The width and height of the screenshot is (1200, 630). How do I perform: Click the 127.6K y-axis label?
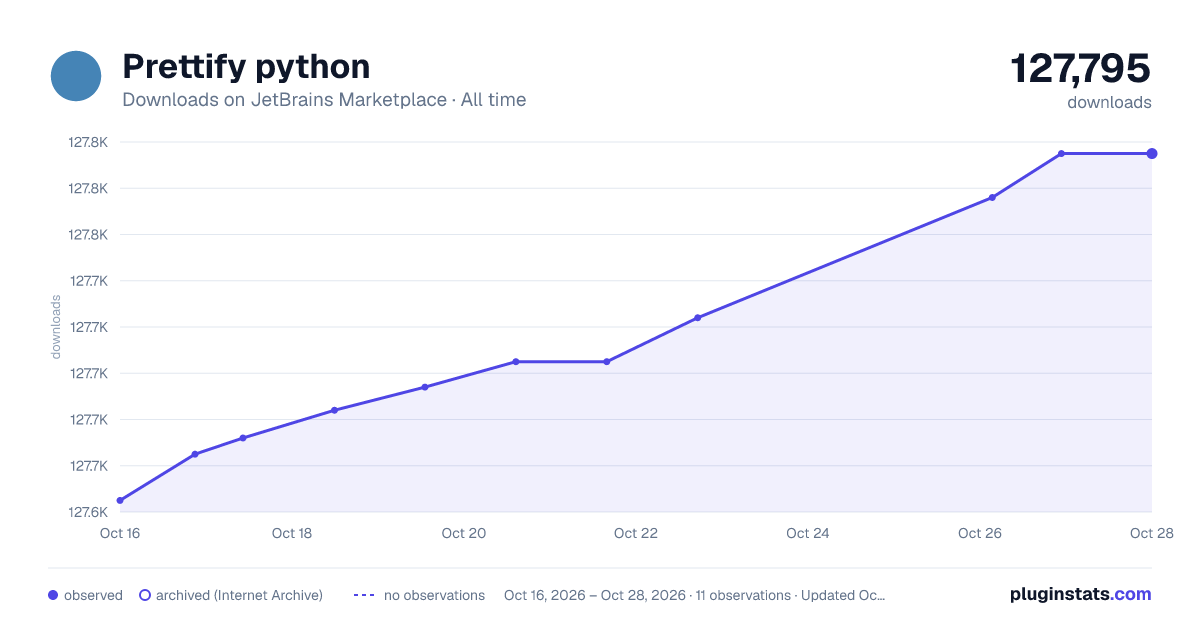point(88,512)
